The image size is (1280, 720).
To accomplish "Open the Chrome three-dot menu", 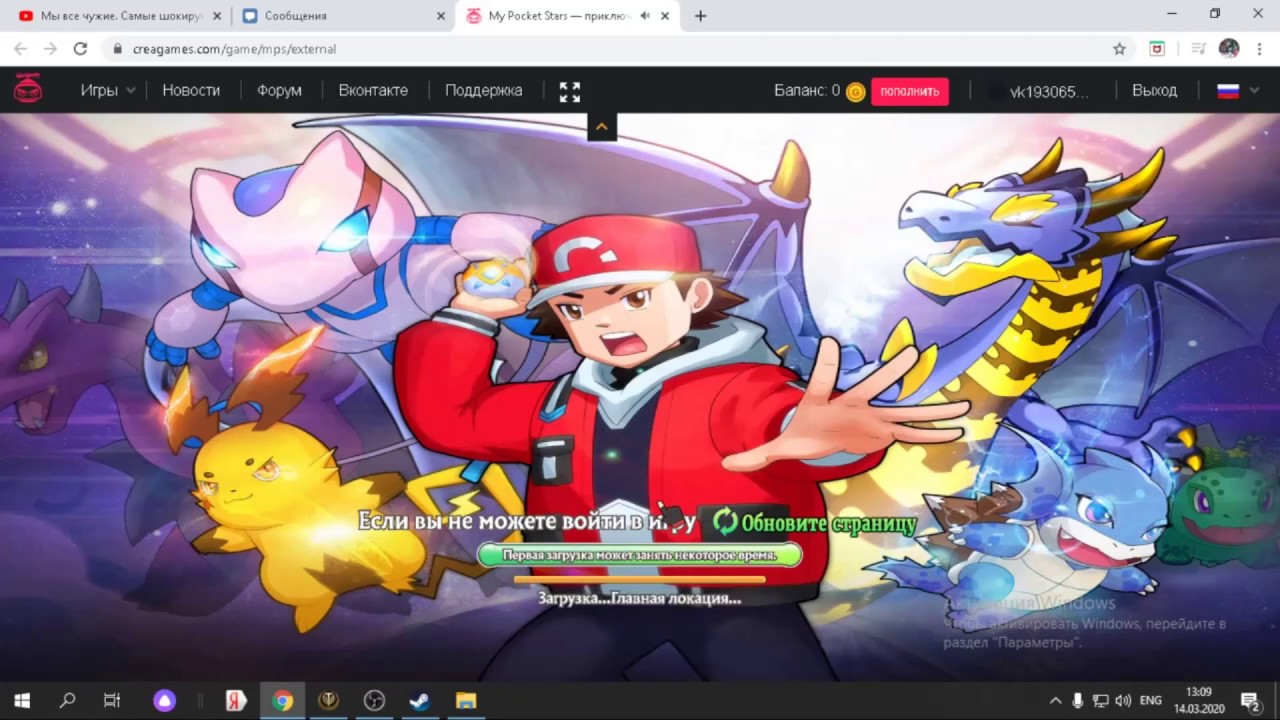I will point(1260,48).
